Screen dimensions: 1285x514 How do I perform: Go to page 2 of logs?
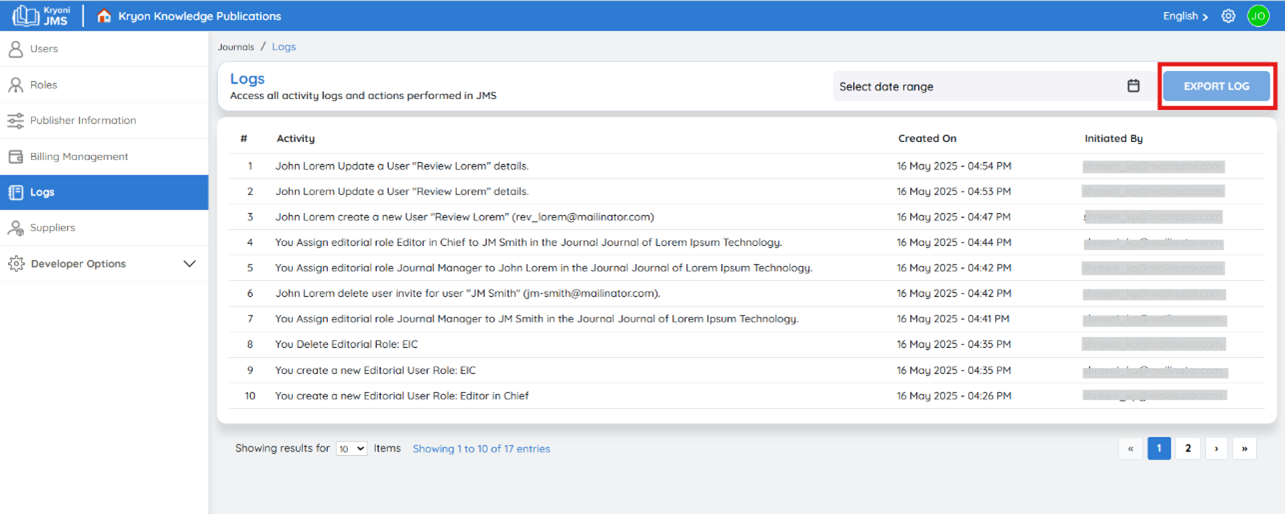(1187, 449)
